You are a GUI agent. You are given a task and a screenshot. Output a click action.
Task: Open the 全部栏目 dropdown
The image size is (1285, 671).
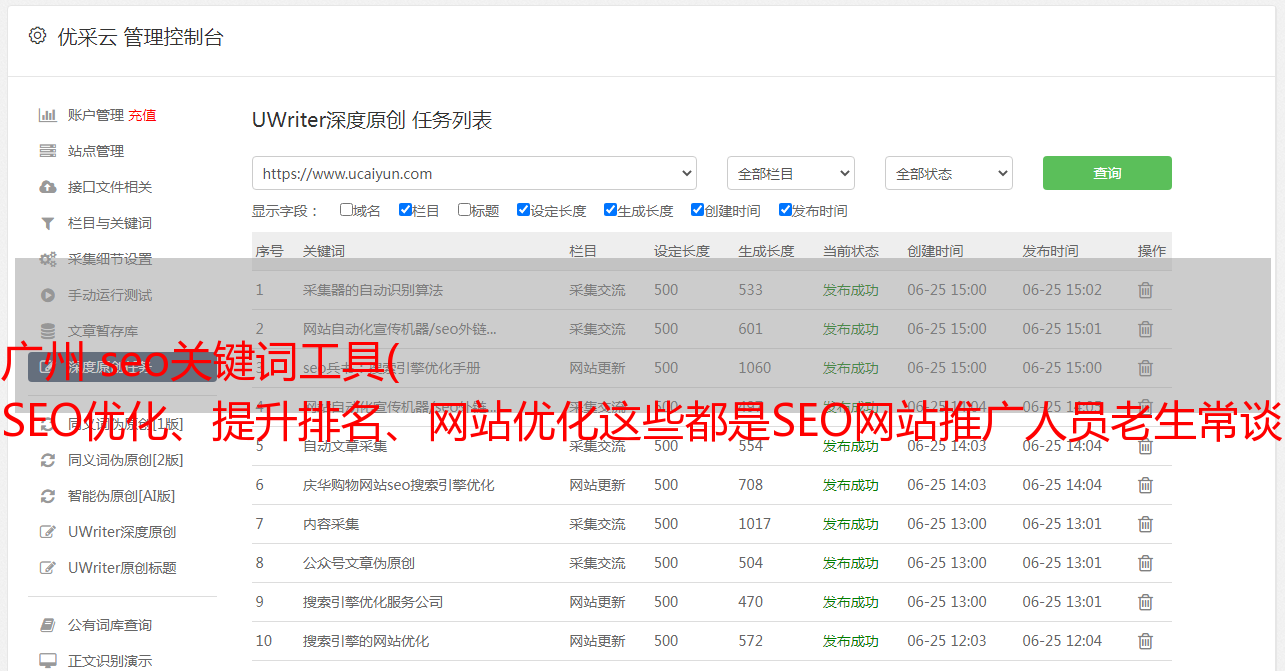(x=791, y=173)
